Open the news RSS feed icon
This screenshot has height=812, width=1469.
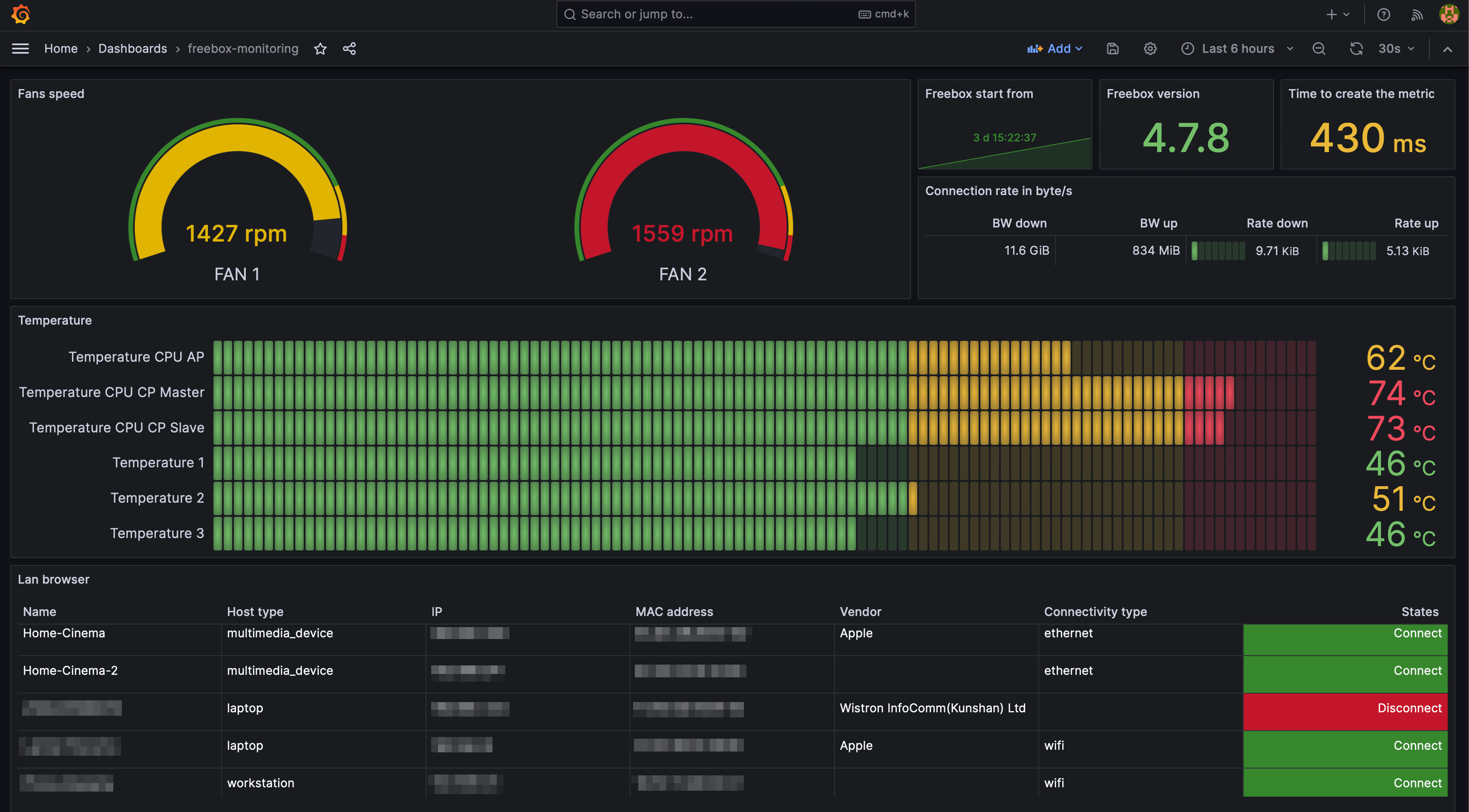[x=1417, y=14]
